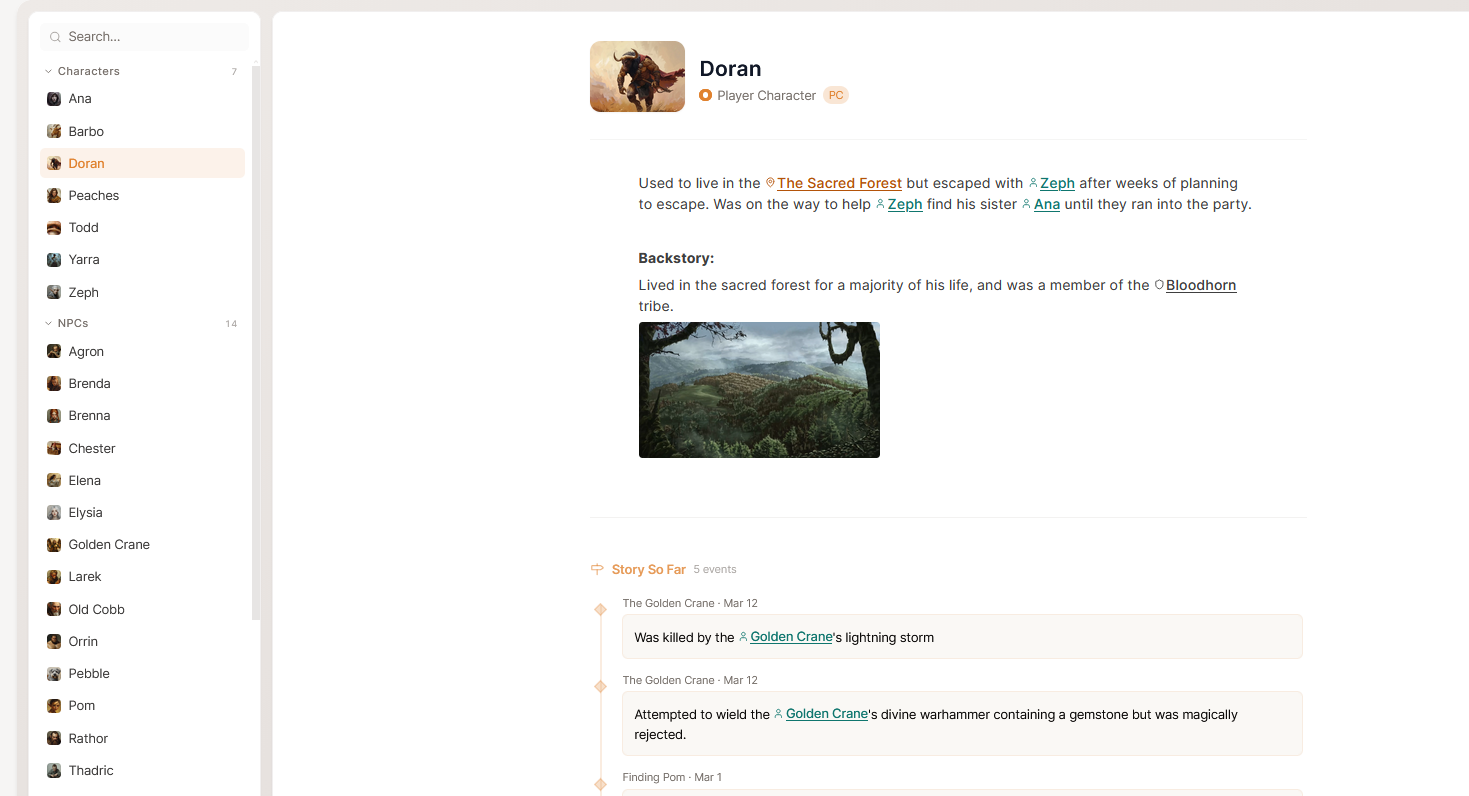Click Old Cobb's avatar icon
Viewport: 1469px width, 796px height.
(54, 610)
